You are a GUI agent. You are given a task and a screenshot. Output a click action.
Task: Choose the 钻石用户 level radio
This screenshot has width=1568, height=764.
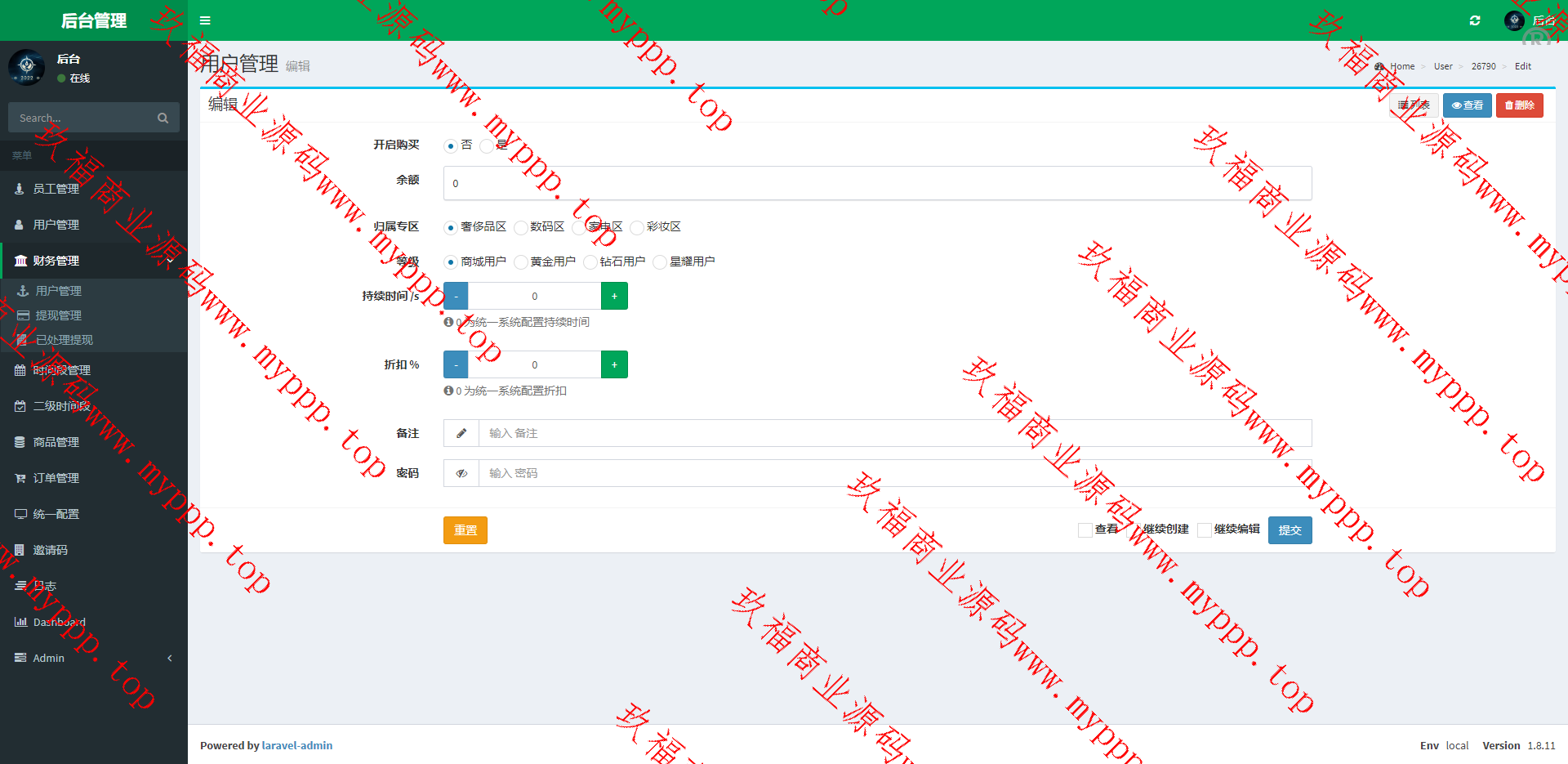(x=590, y=262)
